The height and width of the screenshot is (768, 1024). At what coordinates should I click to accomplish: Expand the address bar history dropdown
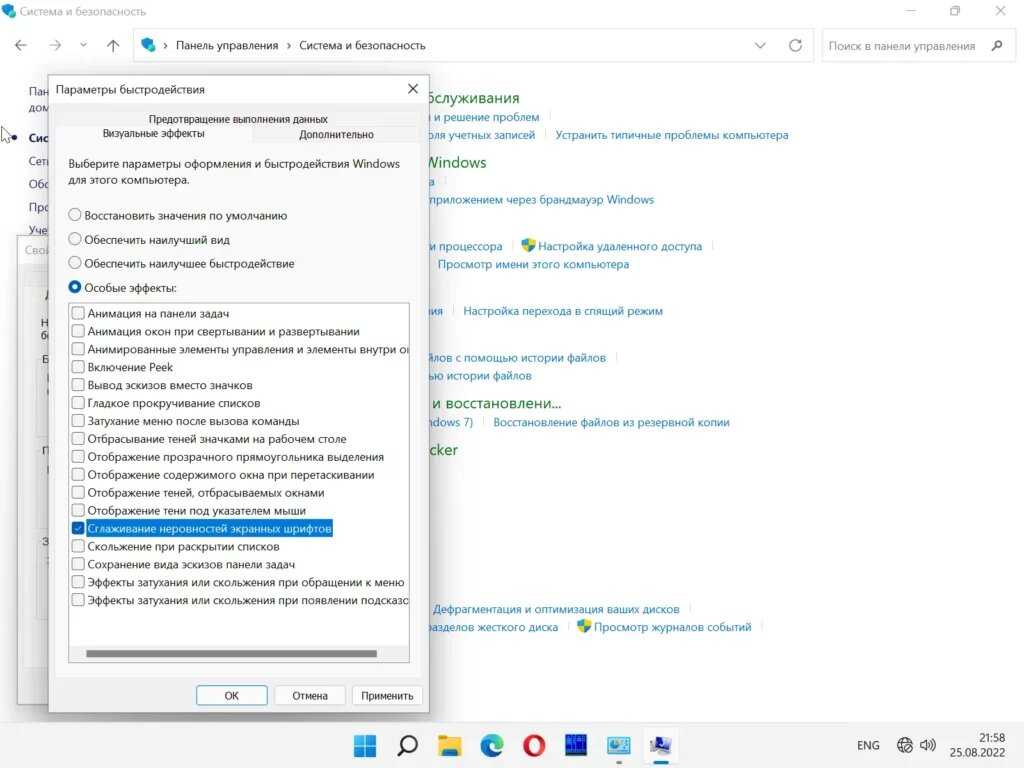click(x=760, y=45)
